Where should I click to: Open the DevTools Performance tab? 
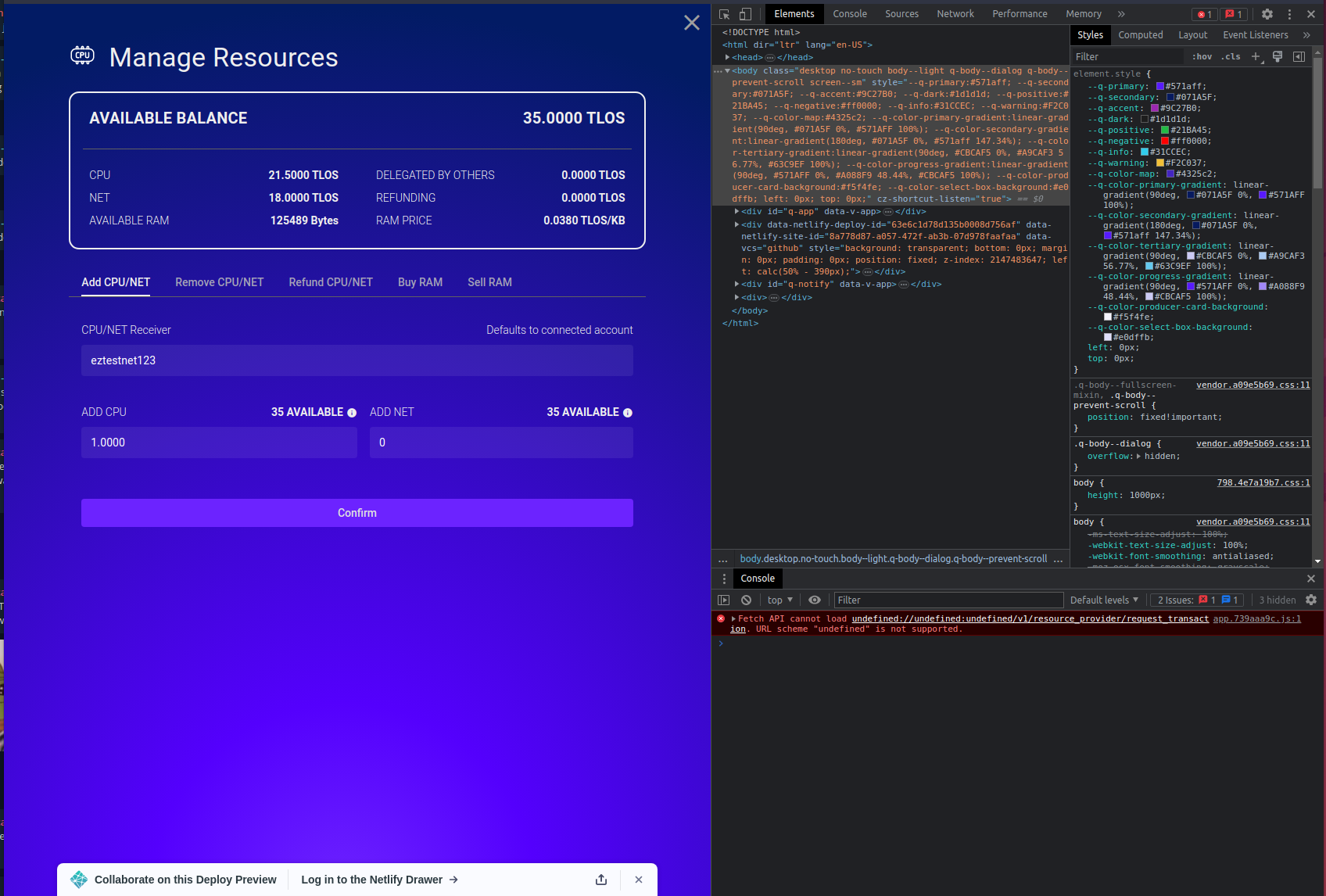(x=1020, y=14)
